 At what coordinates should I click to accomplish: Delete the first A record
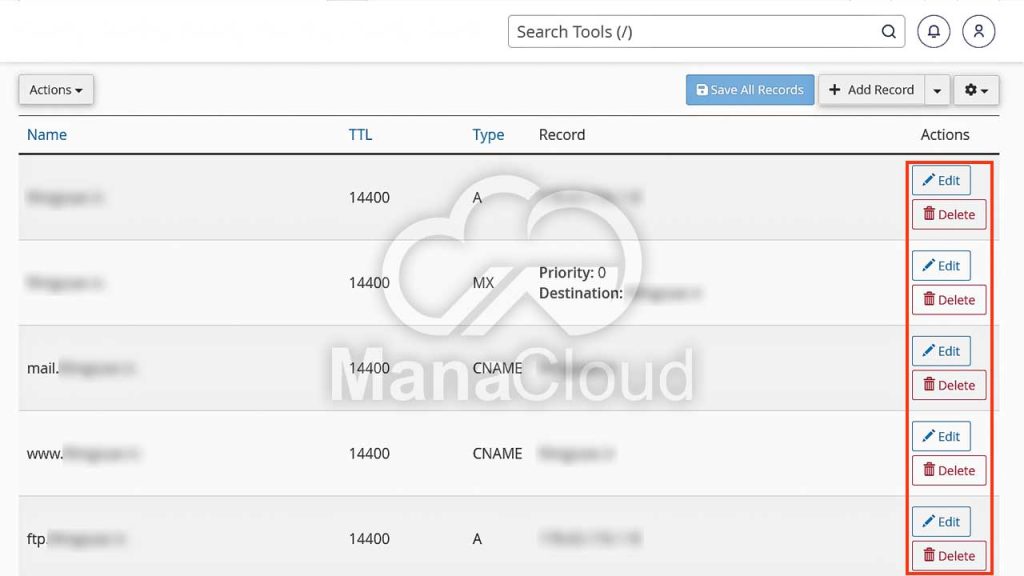pos(948,214)
